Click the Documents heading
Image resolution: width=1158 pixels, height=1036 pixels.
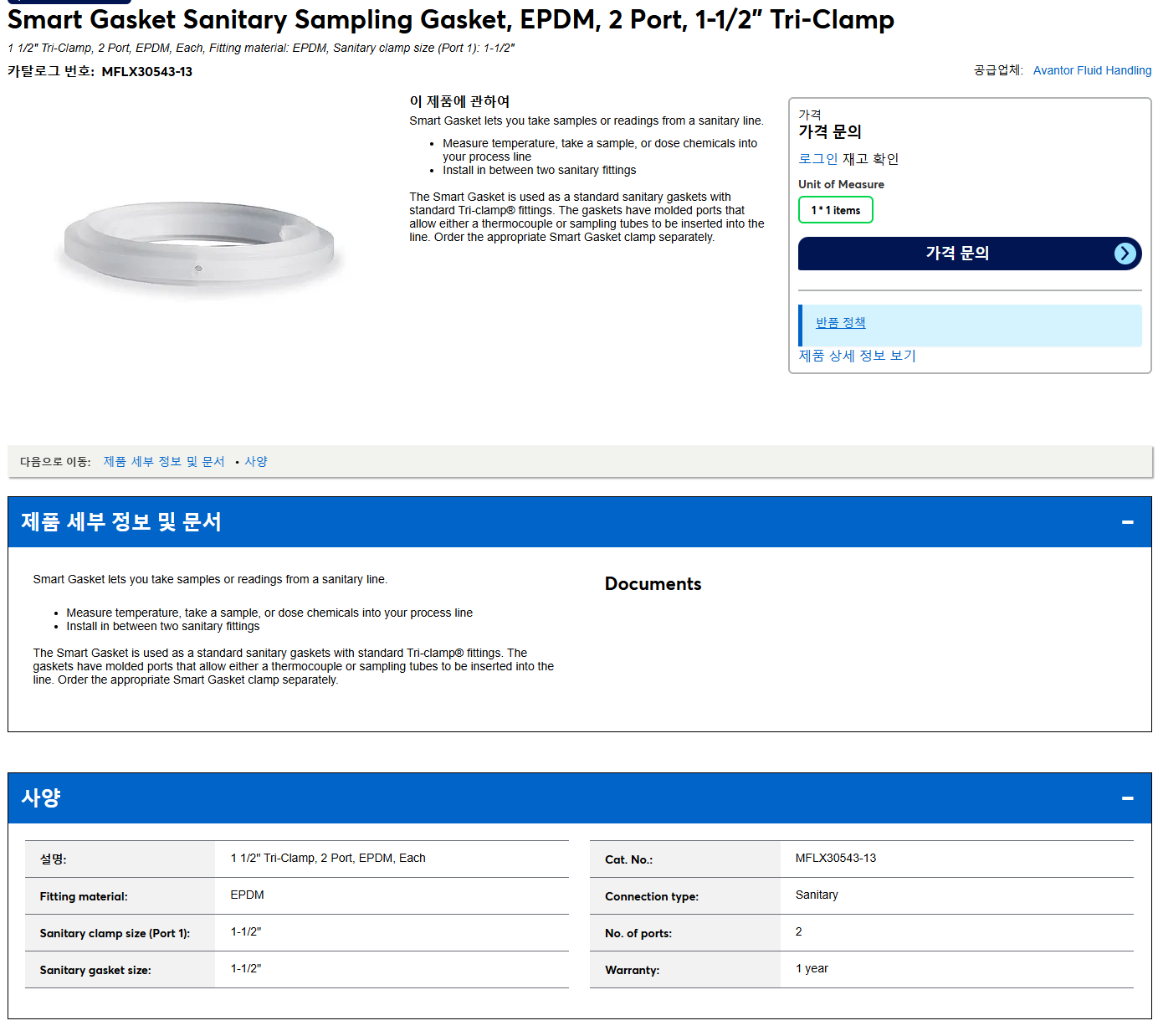[x=653, y=584]
